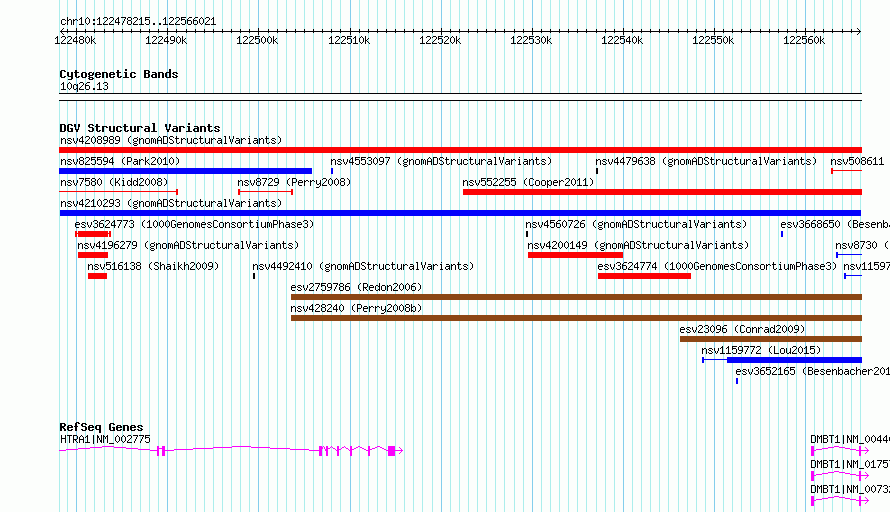
Task: Open nsv1159772 (Lou2015) variant label
Action: click(x=761, y=350)
